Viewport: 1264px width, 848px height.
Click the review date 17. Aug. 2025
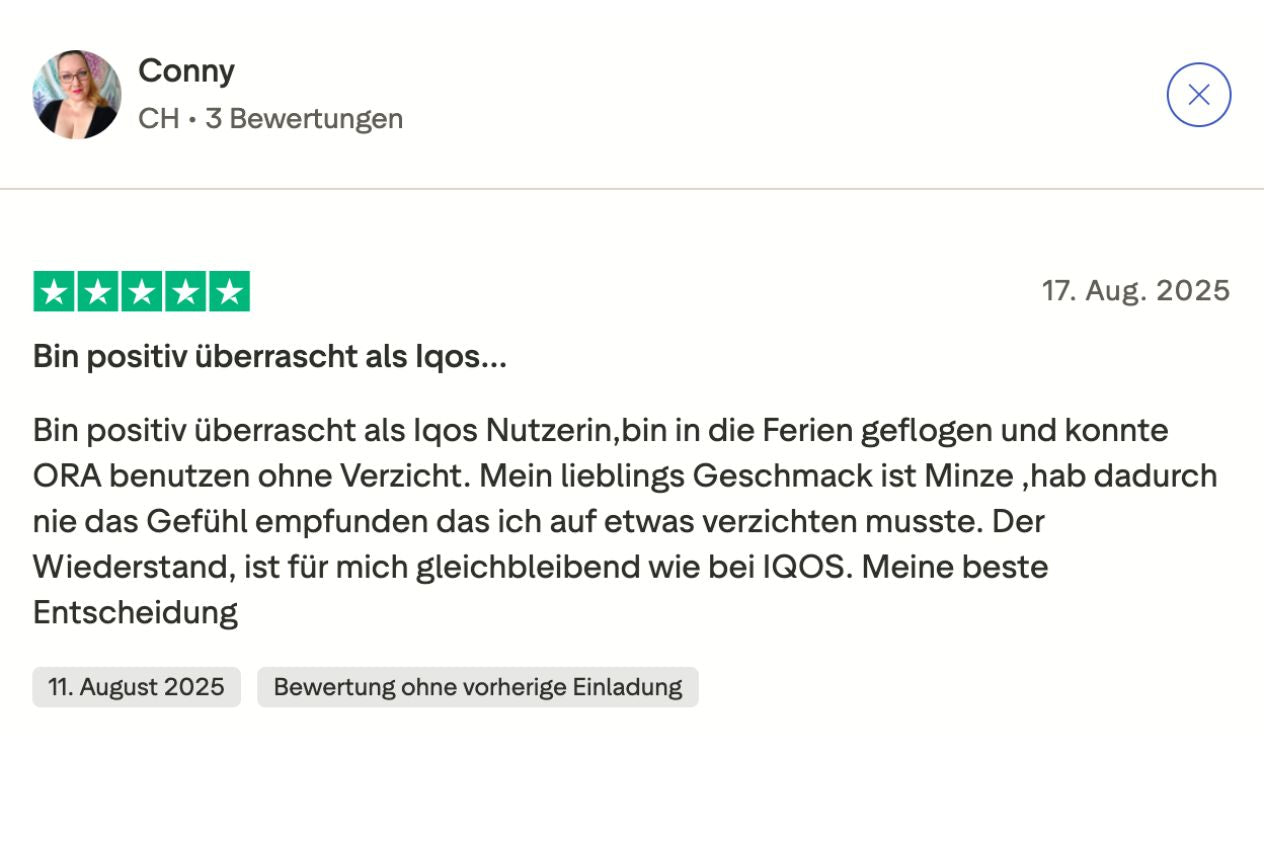click(x=1135, y=291)
